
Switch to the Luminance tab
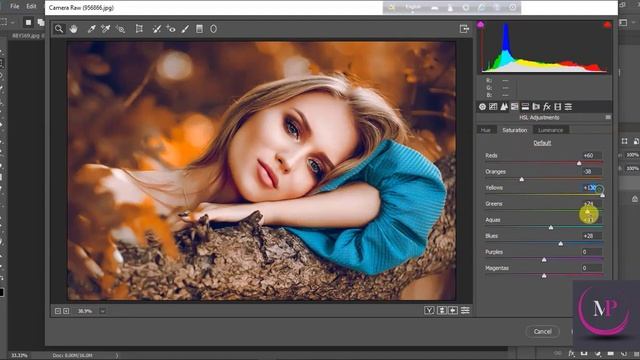point(551,130)
